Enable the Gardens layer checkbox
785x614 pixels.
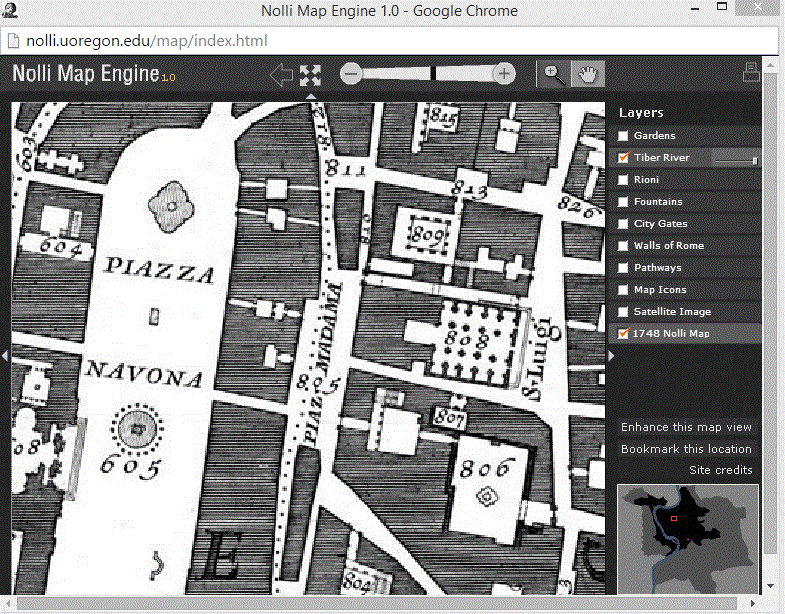point(624,136)
